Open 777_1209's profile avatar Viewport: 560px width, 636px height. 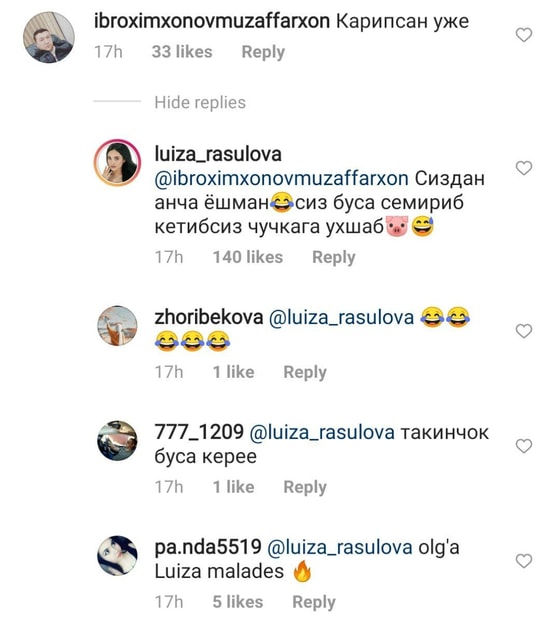118,440
